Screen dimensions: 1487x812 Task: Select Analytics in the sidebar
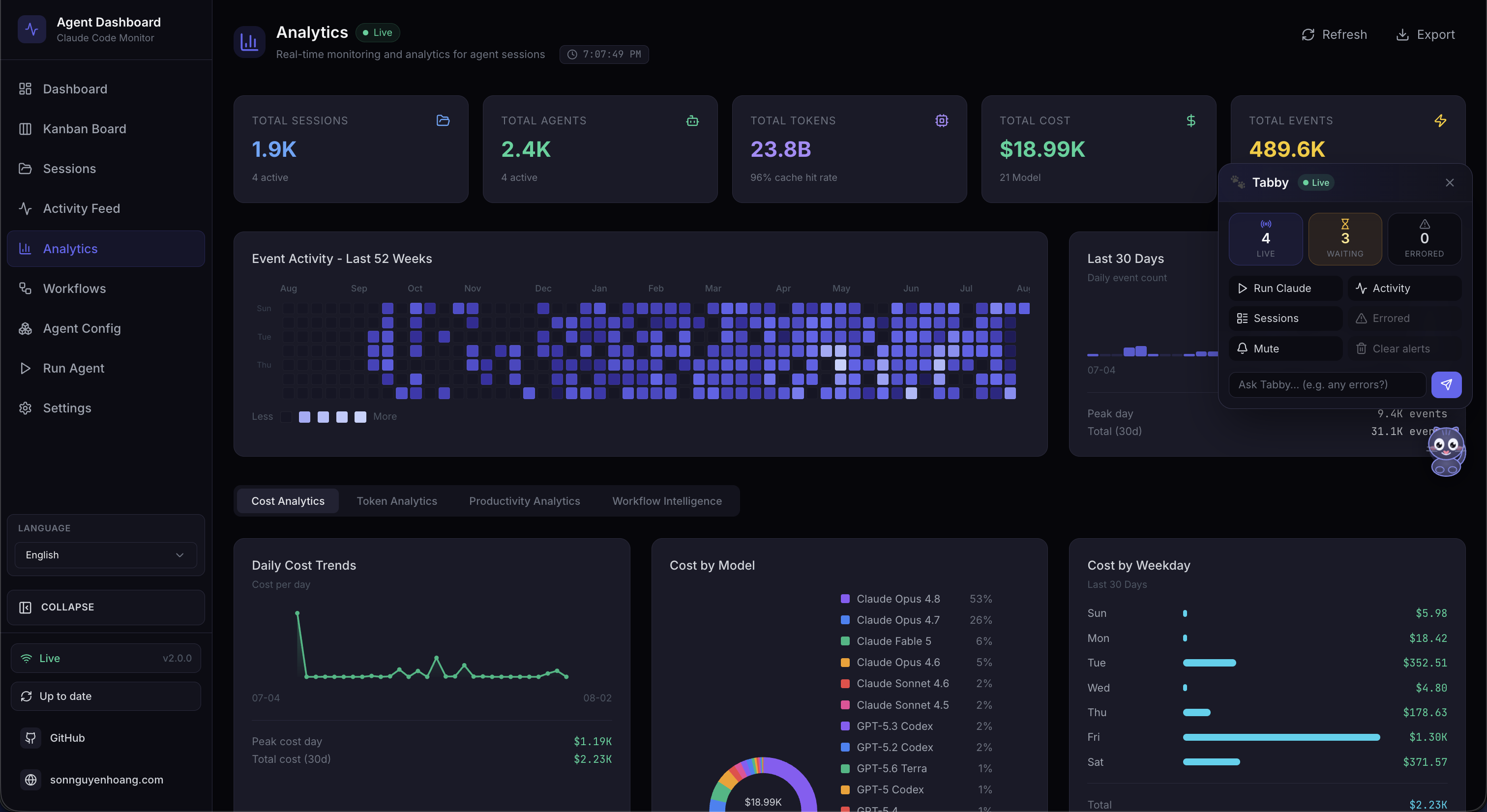coord(106,249)
